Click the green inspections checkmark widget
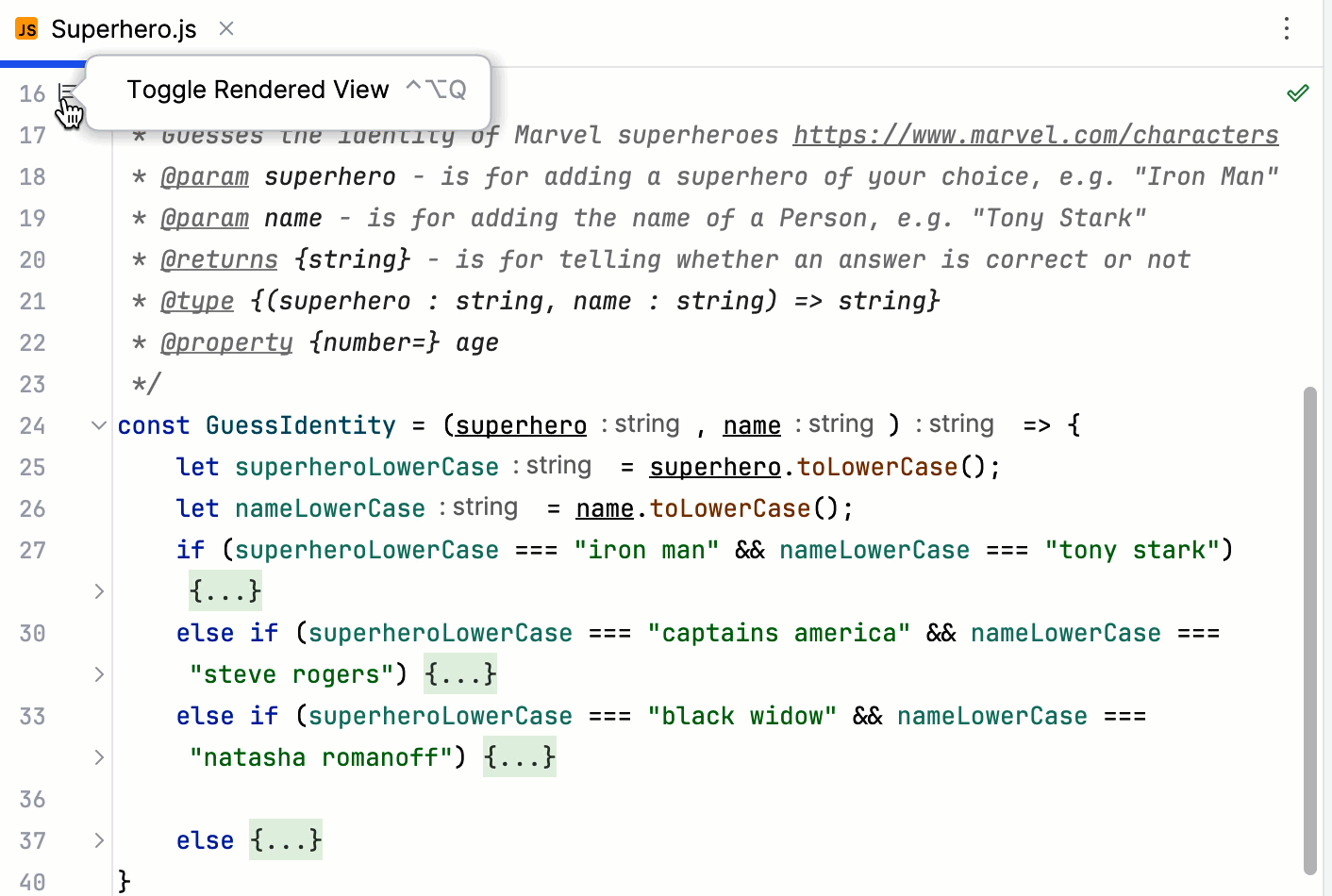This screenshot has height=896, width=1332. click(1298, 91)
